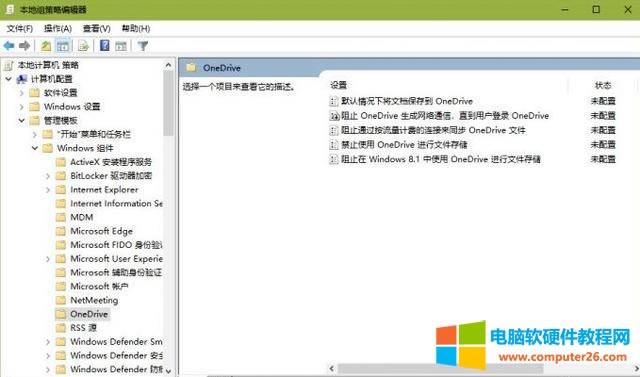This screenshot has height=377, width=640.
Task: Click the Up one level folder icon
Action: [x=46, y=46]
